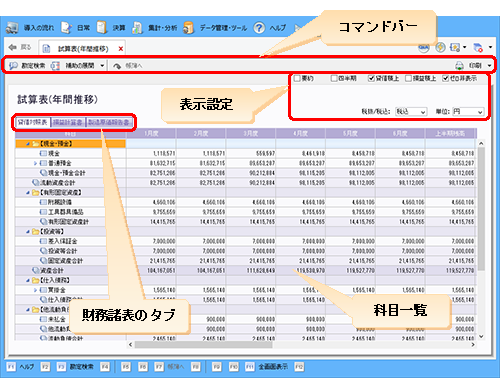Screen dimensions: 500x378
Task: Click the horizontal scrollbar under the table
Action: click(204, 345)
